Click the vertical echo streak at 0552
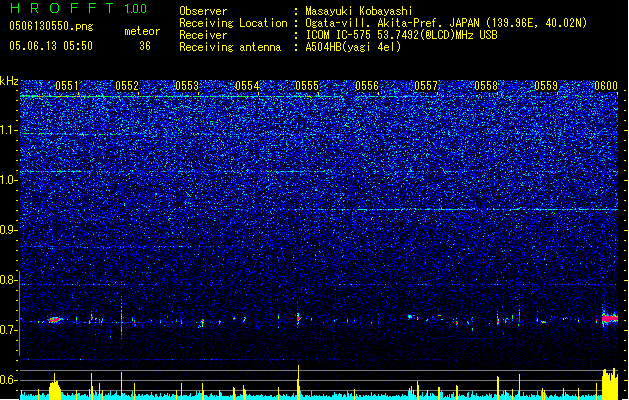The height and width of the screenshot is (400, 629). click(x=121, y=322)
